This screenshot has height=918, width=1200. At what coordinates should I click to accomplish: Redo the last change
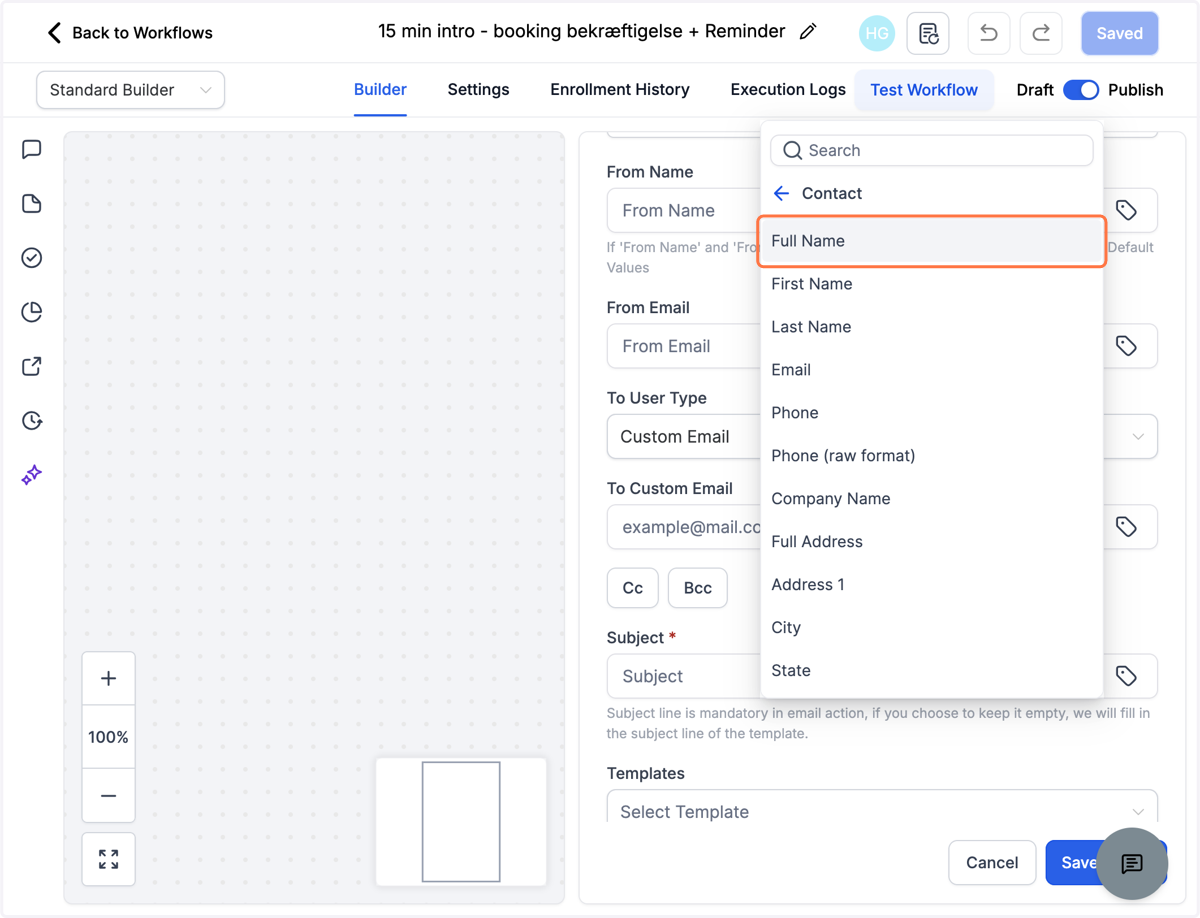[1040, 33]
